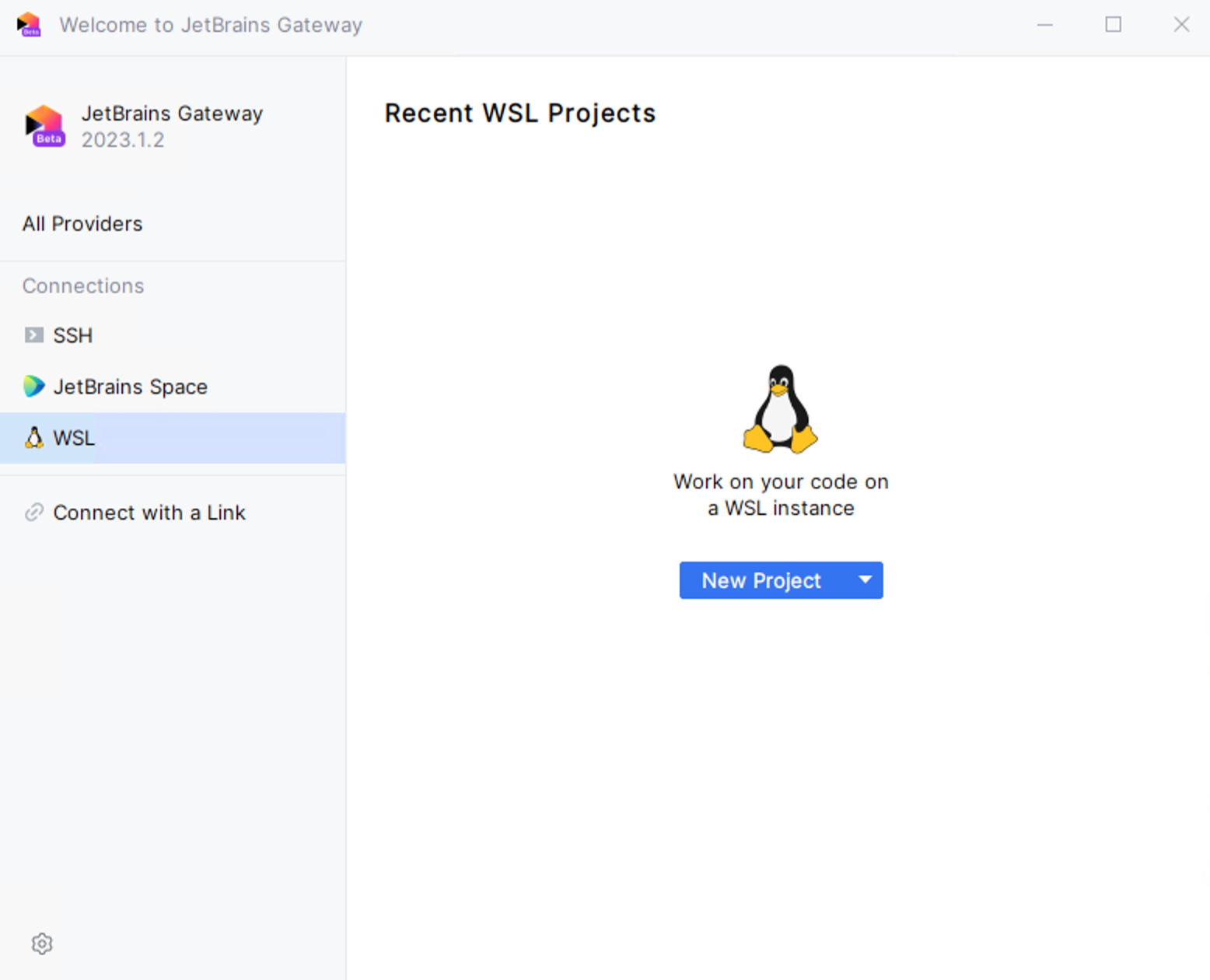Viewport: 1210px width, 980px height.
Task: Click the title bar Gateway app icon
Action: [29, 25]
